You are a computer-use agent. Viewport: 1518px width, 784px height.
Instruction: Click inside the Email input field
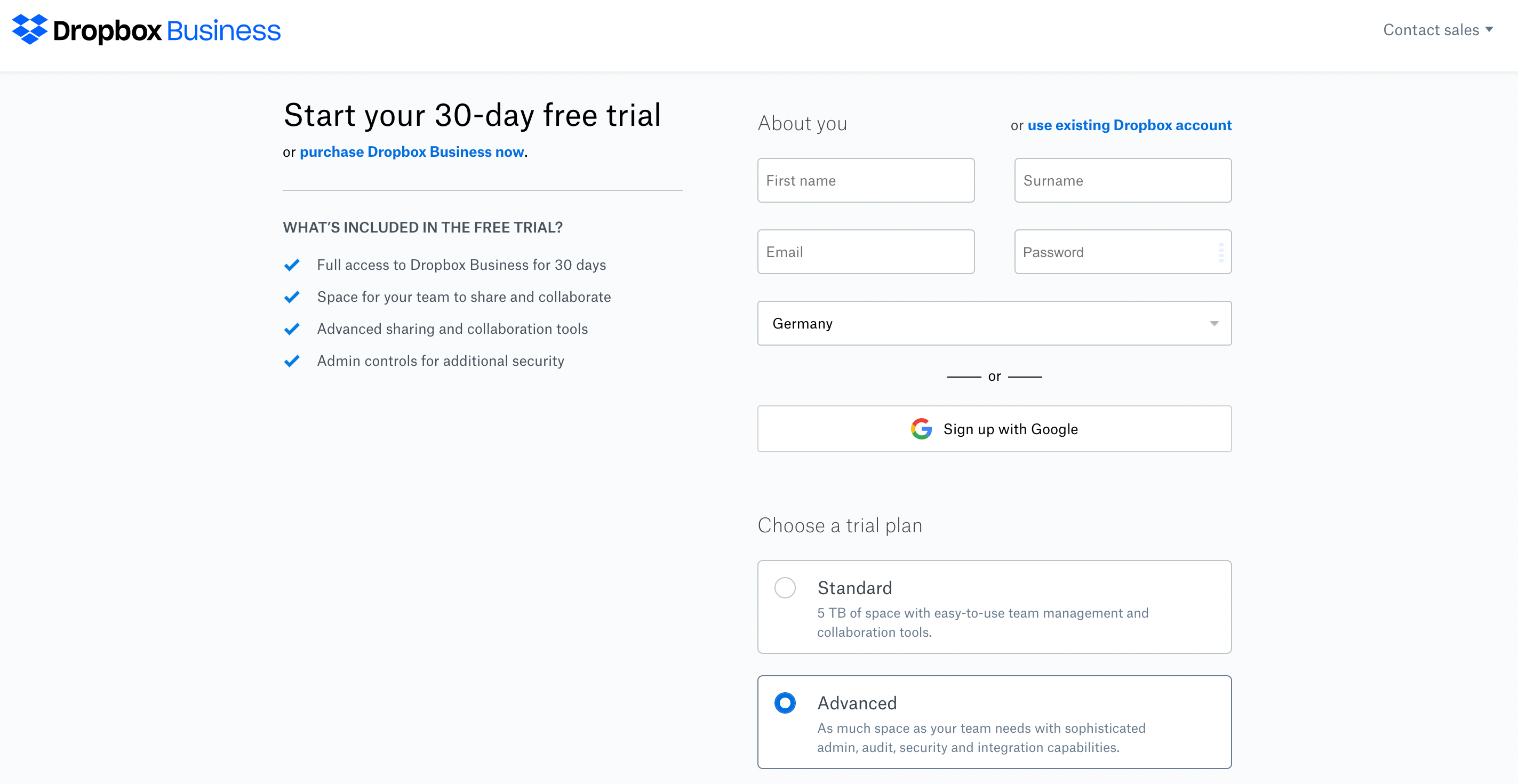click(x=865, y=252)
